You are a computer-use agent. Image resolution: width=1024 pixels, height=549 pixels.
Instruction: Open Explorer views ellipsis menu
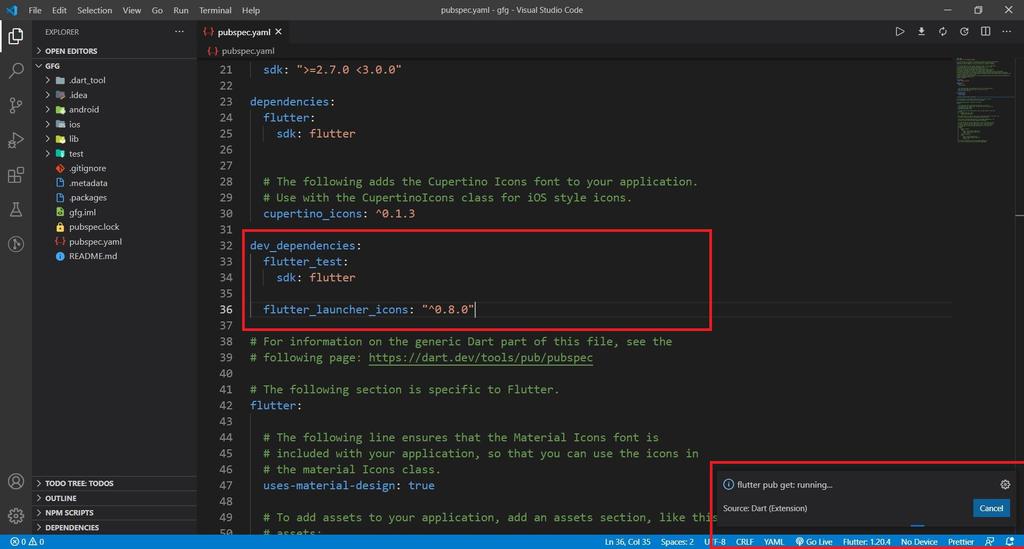tap(179, 31)
